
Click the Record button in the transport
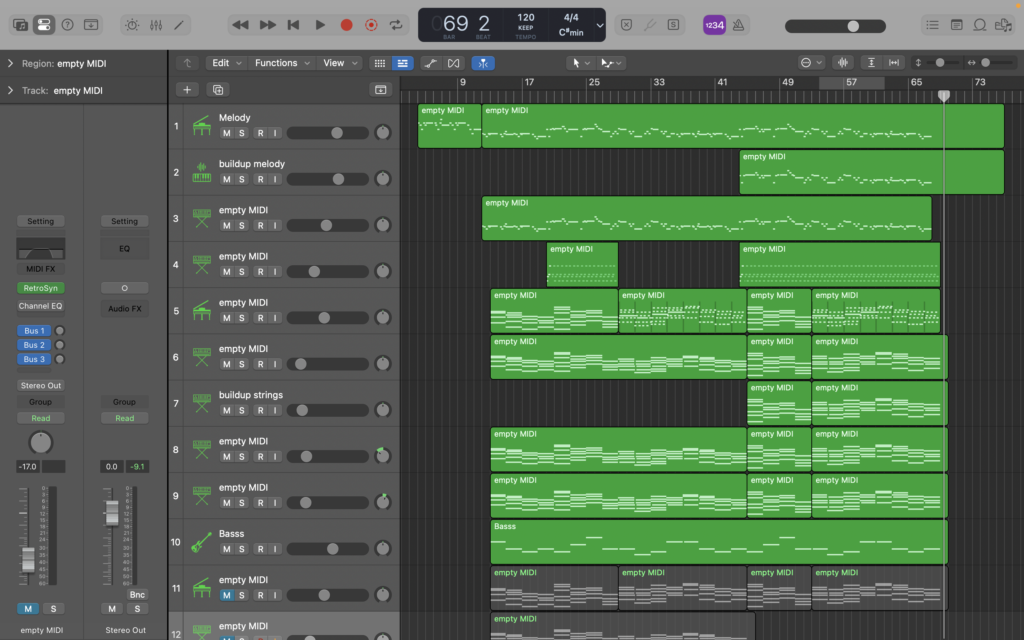tap(346, 25)
